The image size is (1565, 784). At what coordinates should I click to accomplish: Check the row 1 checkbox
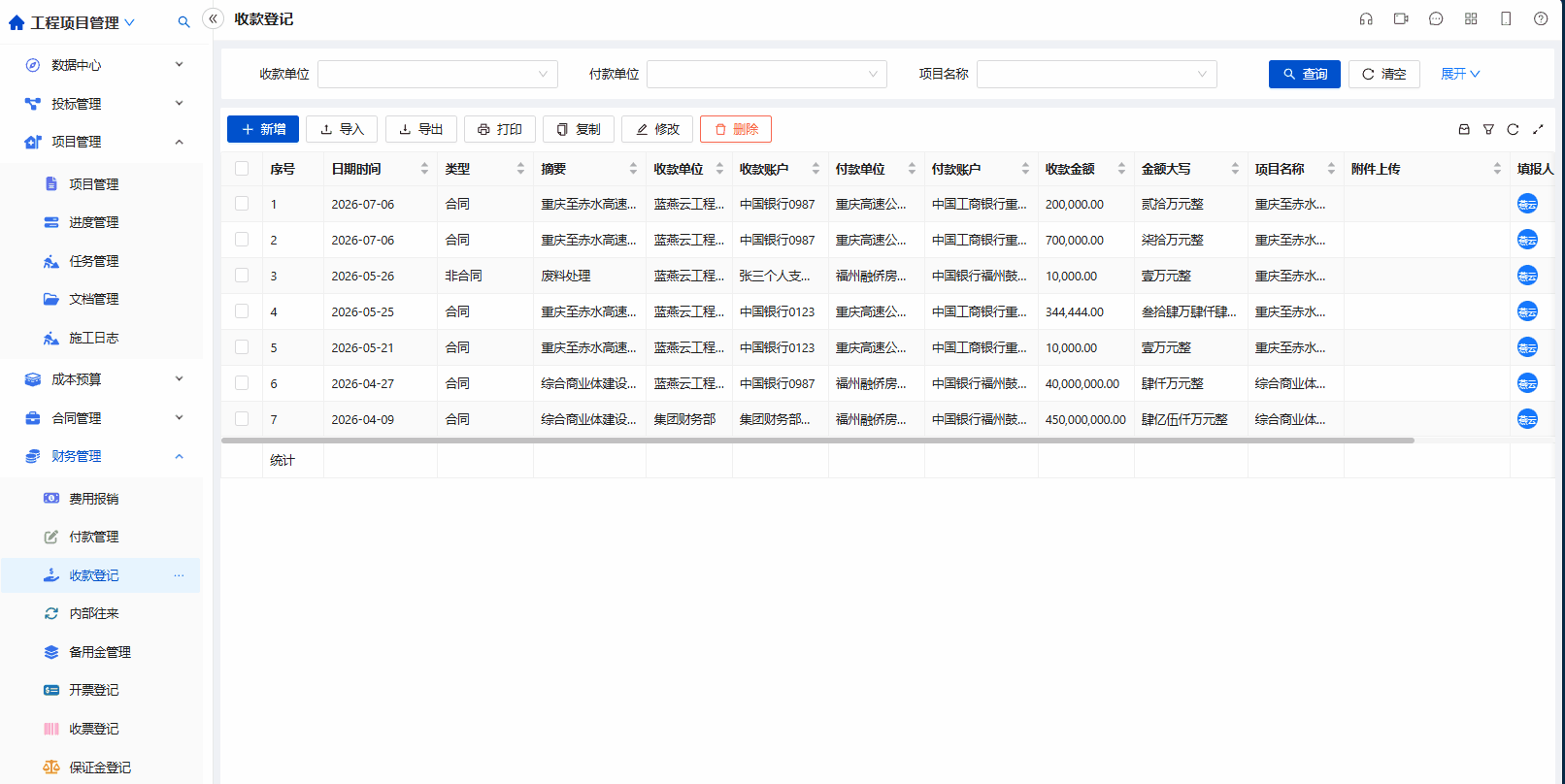[242, 204]
